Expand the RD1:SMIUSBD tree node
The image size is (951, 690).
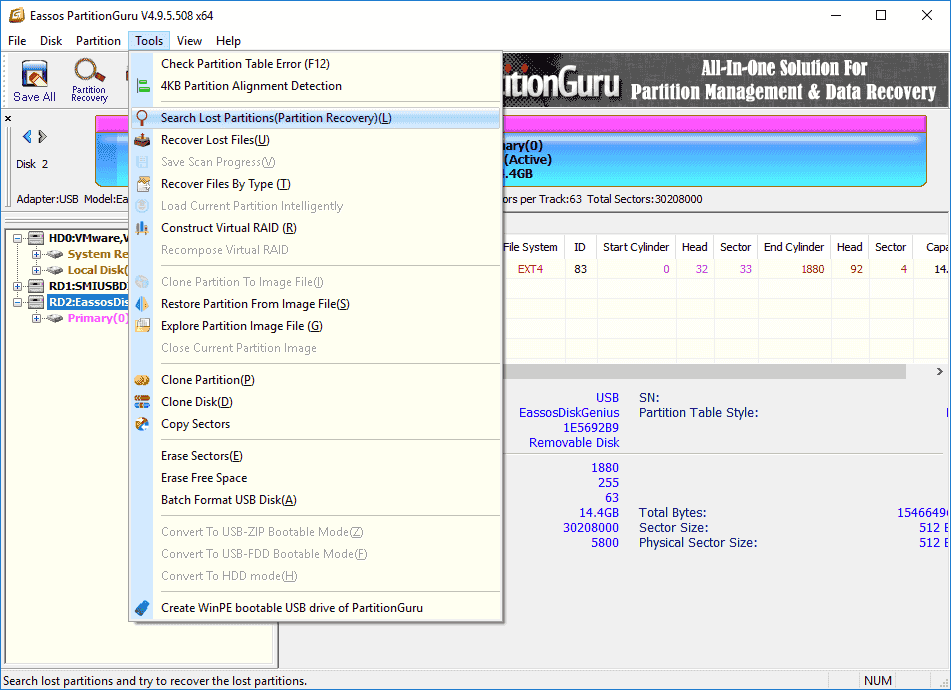click(x=18, y=286)
